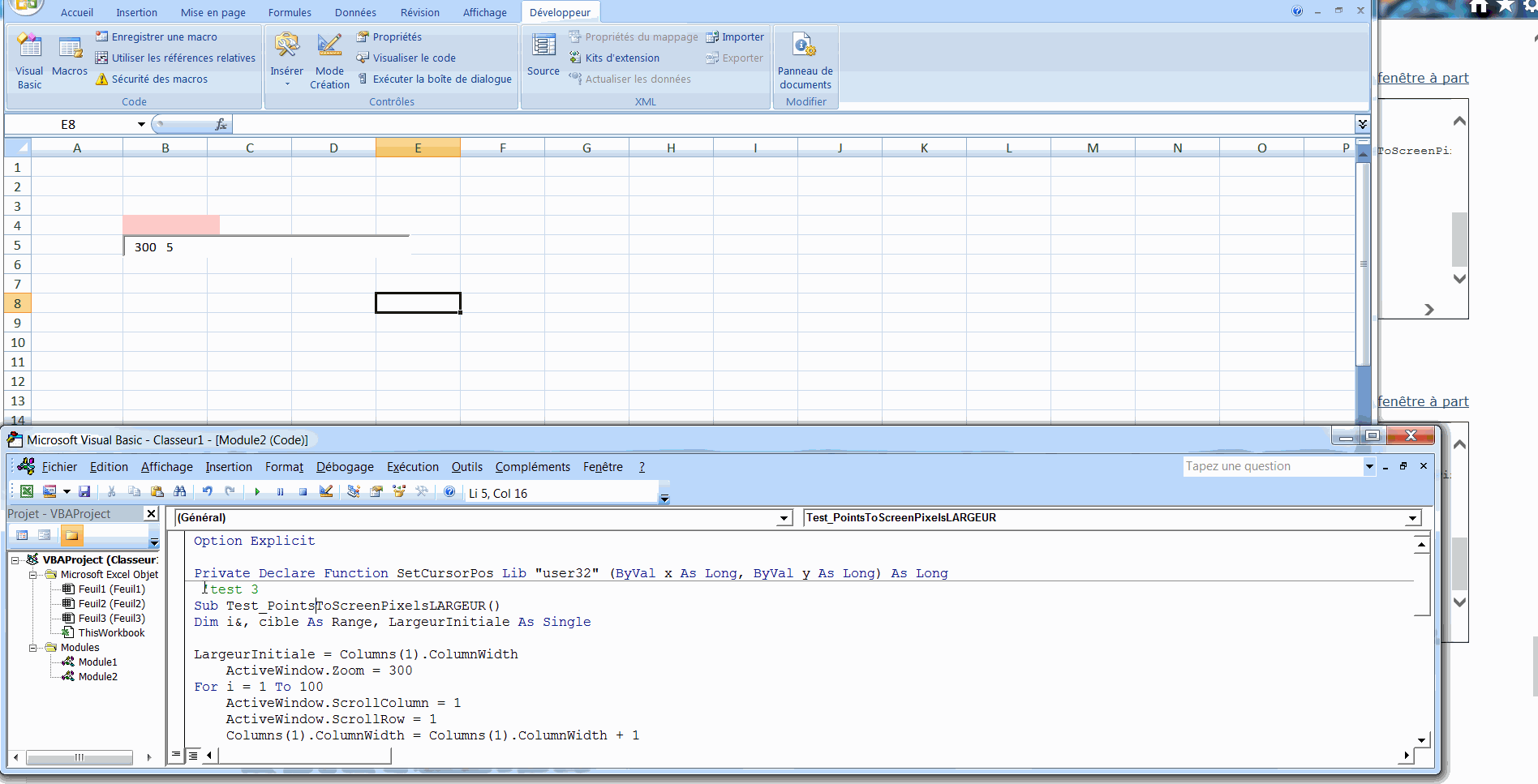Click Sécurité des macros

click(x=152, y=79)
